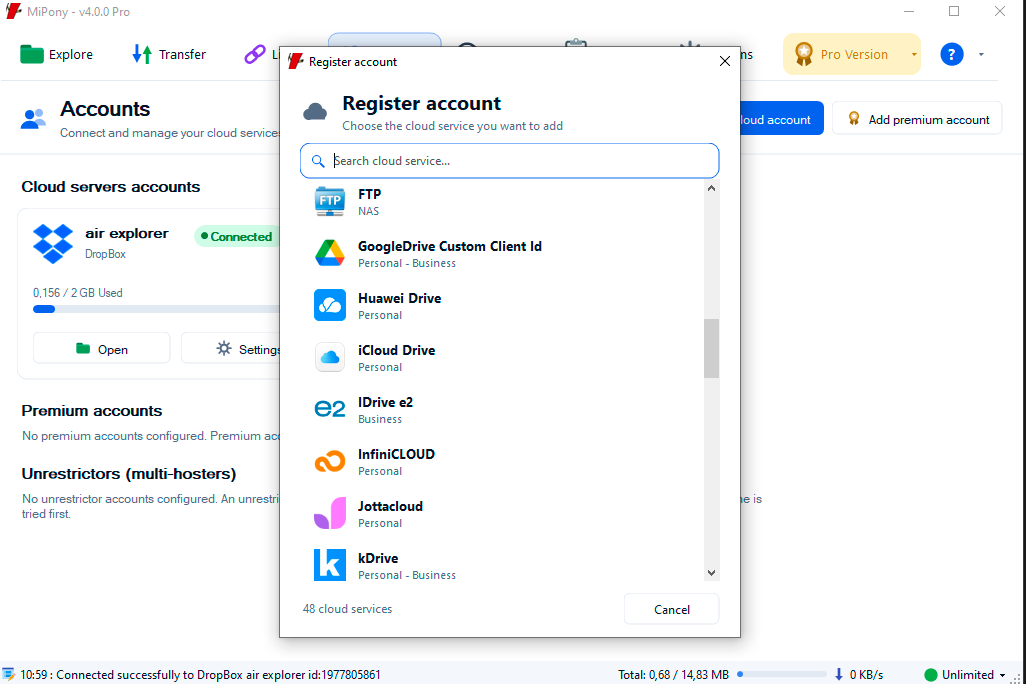Select the Jottacloud label

click(x=390, y=506)
